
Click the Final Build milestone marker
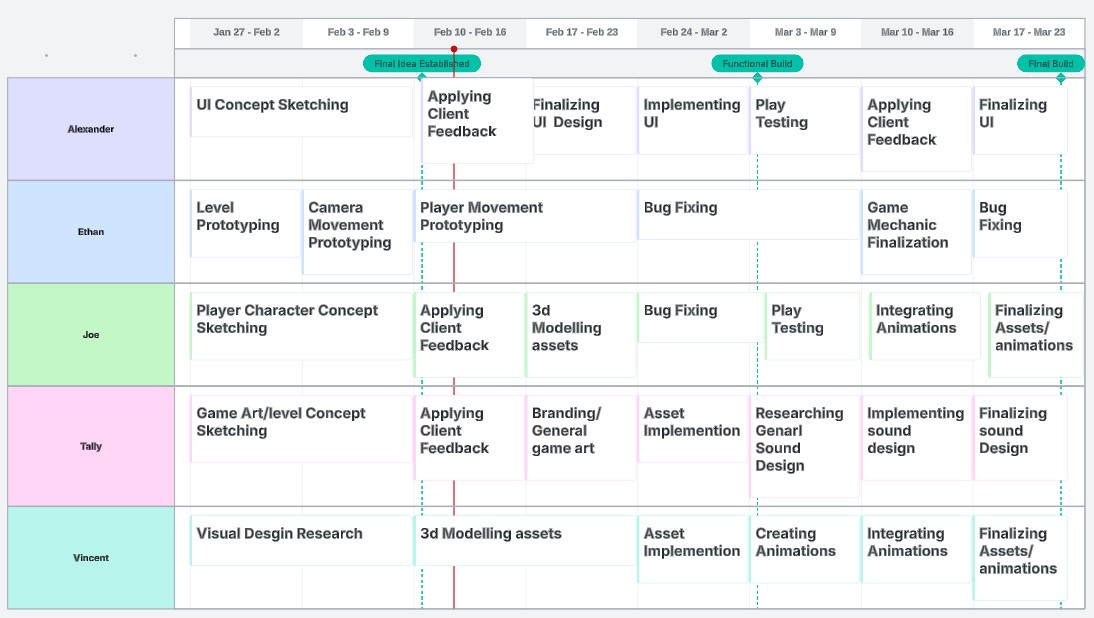click(1050, 64)
